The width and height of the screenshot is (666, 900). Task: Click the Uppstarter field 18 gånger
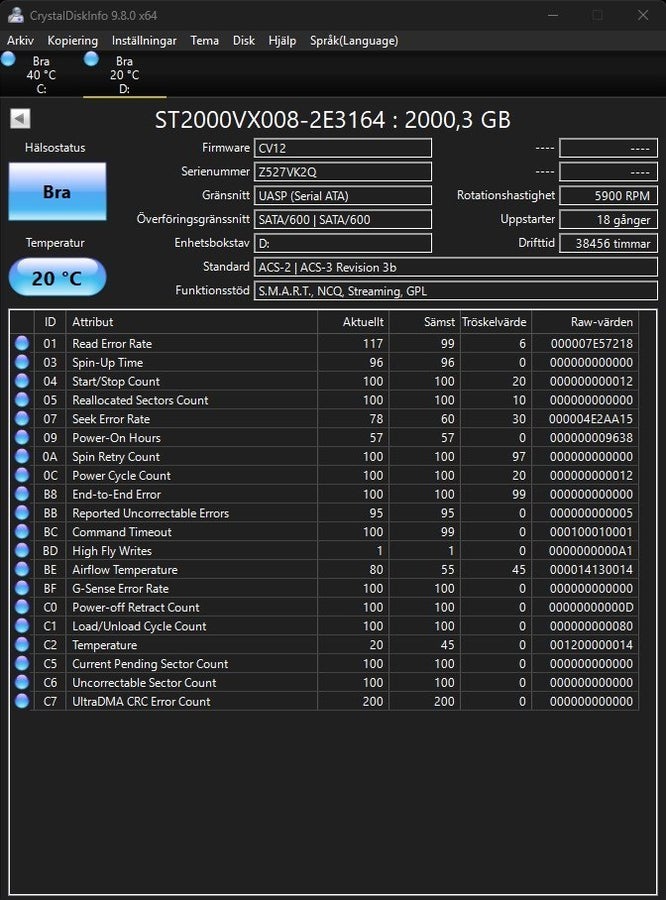[609, 219]
